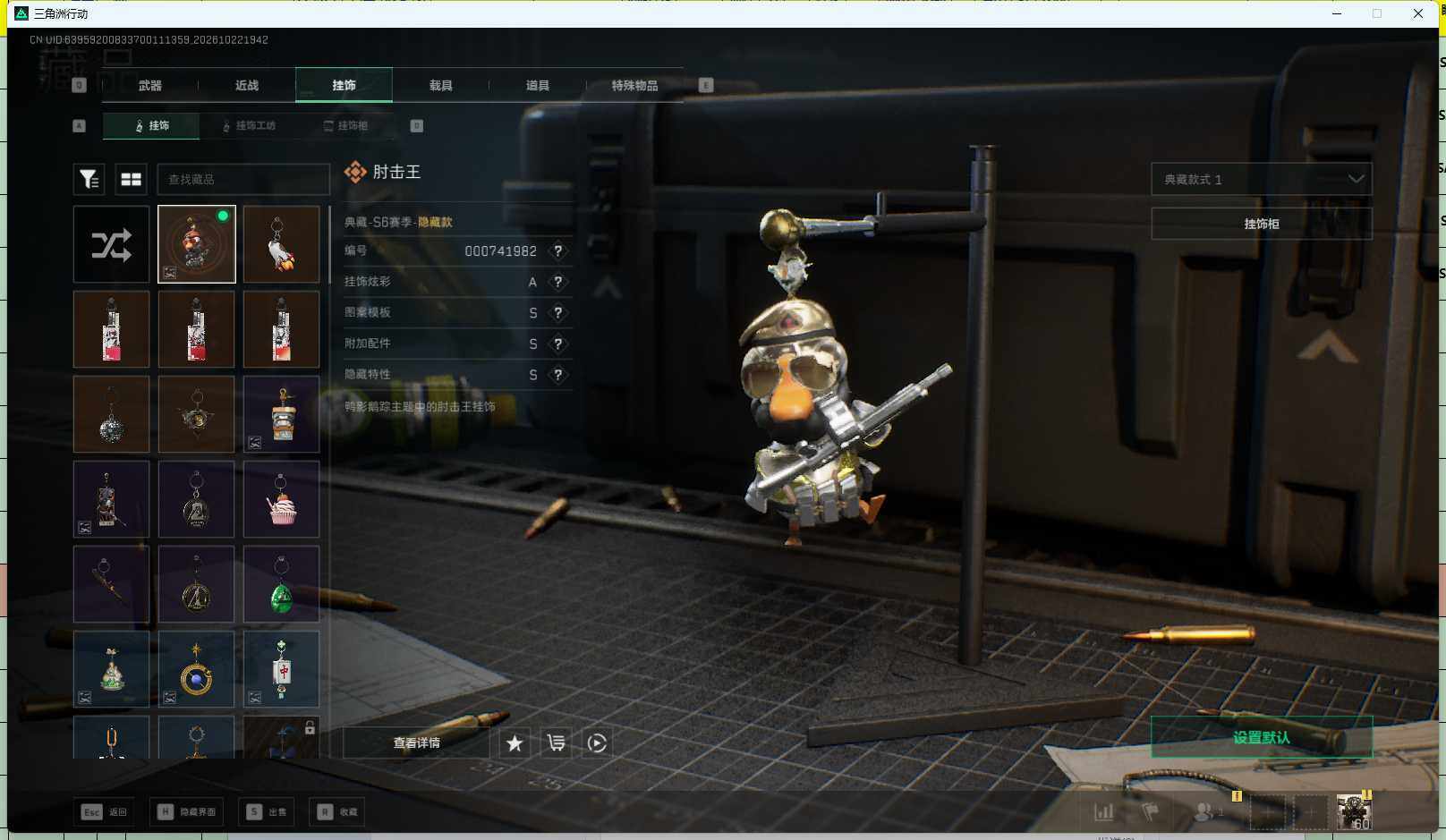Open the bar chart stats icon
The height and width of the screenshot is (840, 1446).
click(x=1104, y=812)
